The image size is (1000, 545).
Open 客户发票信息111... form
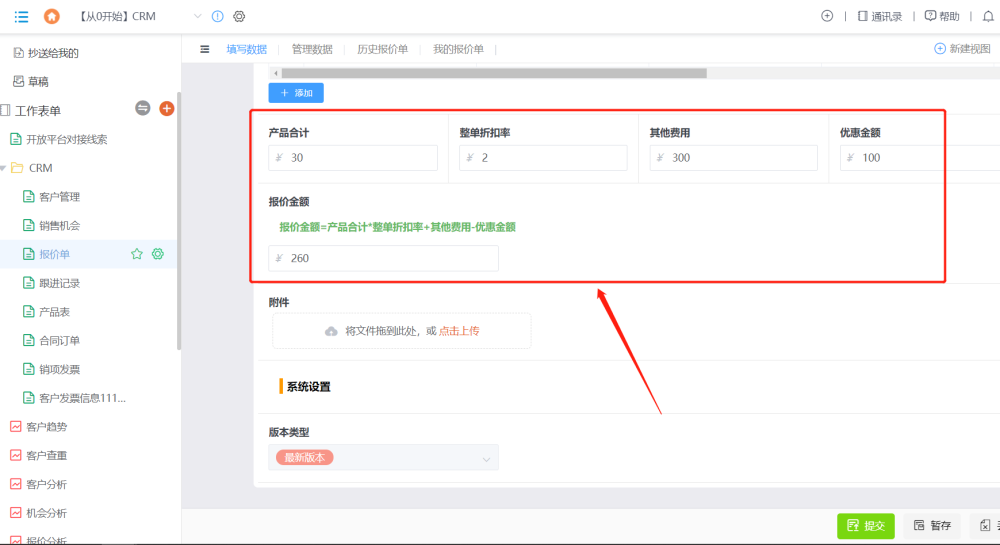pos(75,398)
